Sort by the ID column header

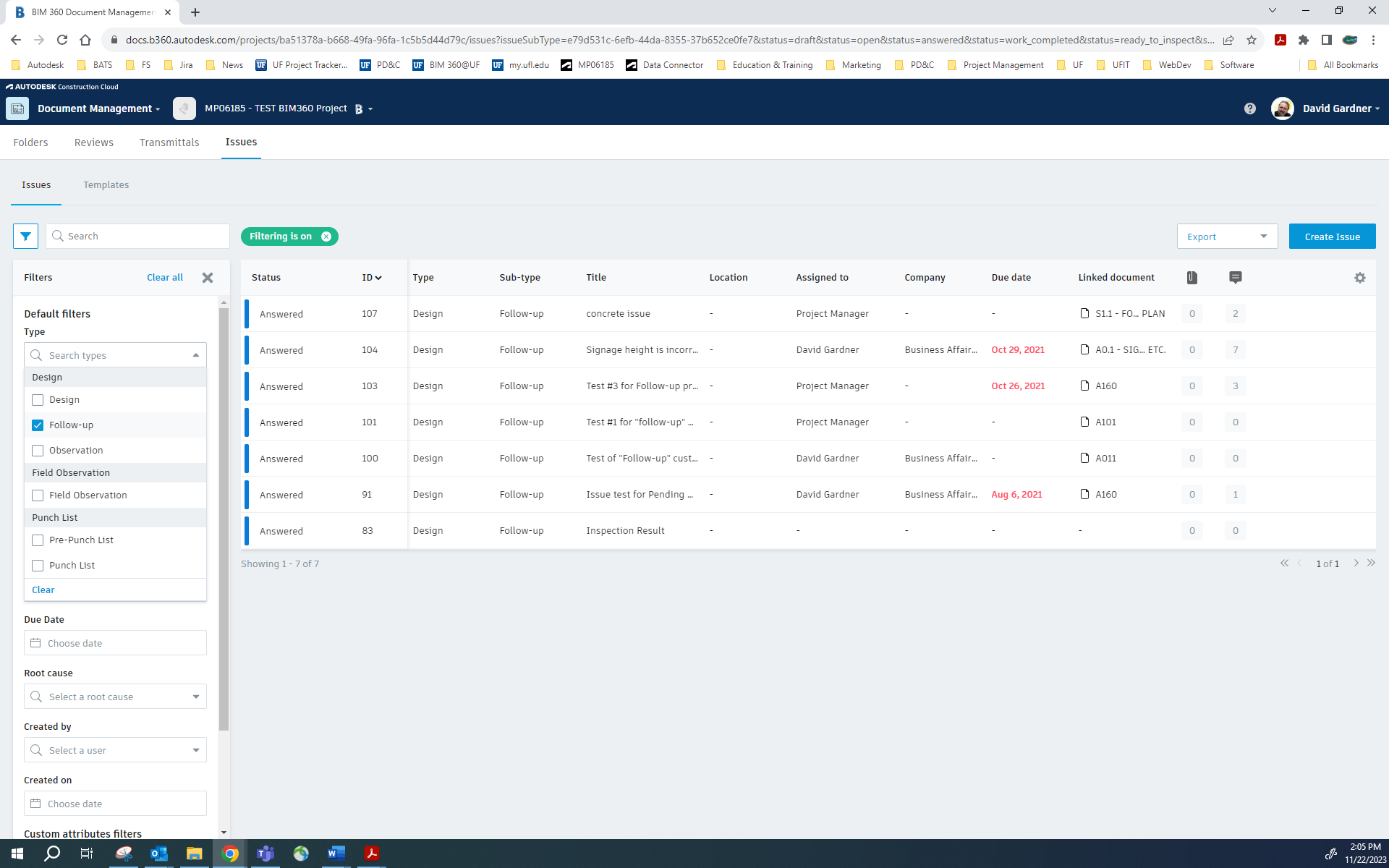click(371, 278)
